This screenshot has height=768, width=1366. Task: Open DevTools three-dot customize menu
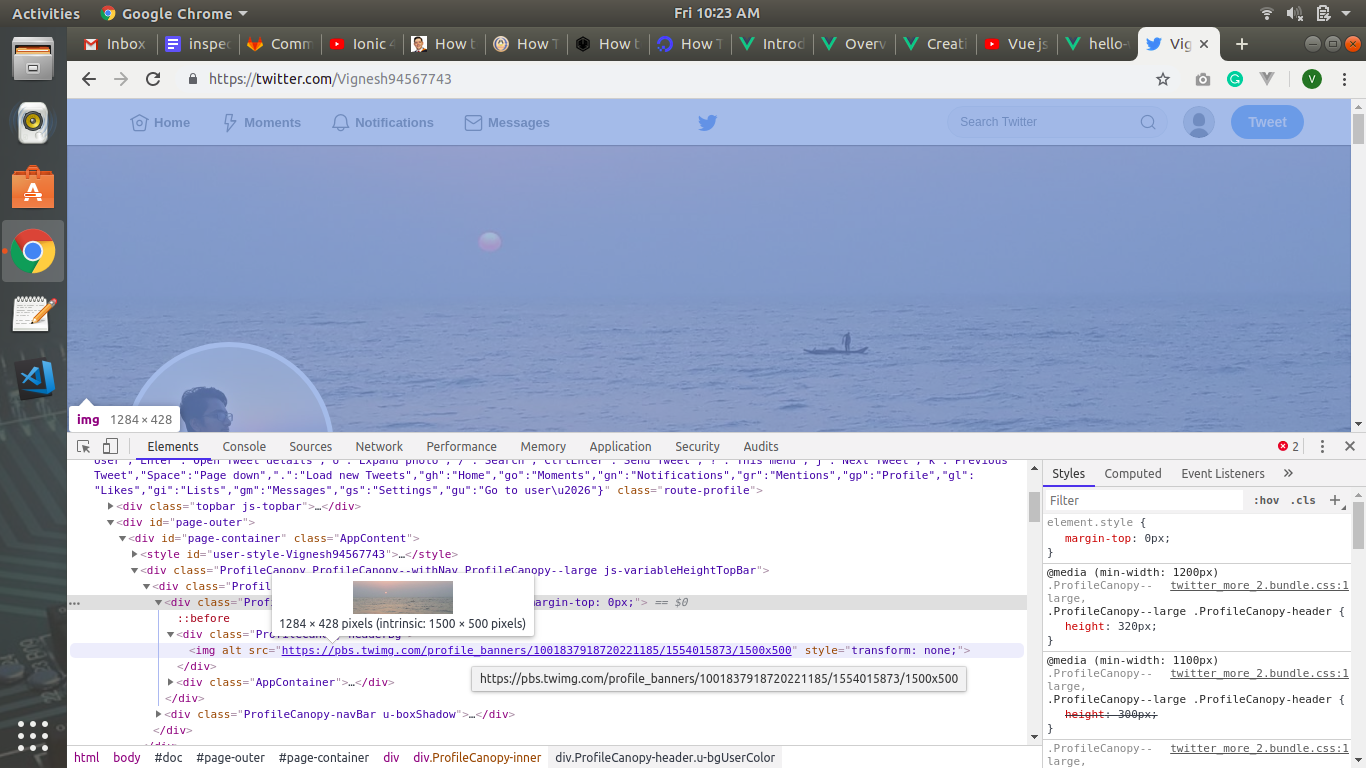(x=1322, y=447)
